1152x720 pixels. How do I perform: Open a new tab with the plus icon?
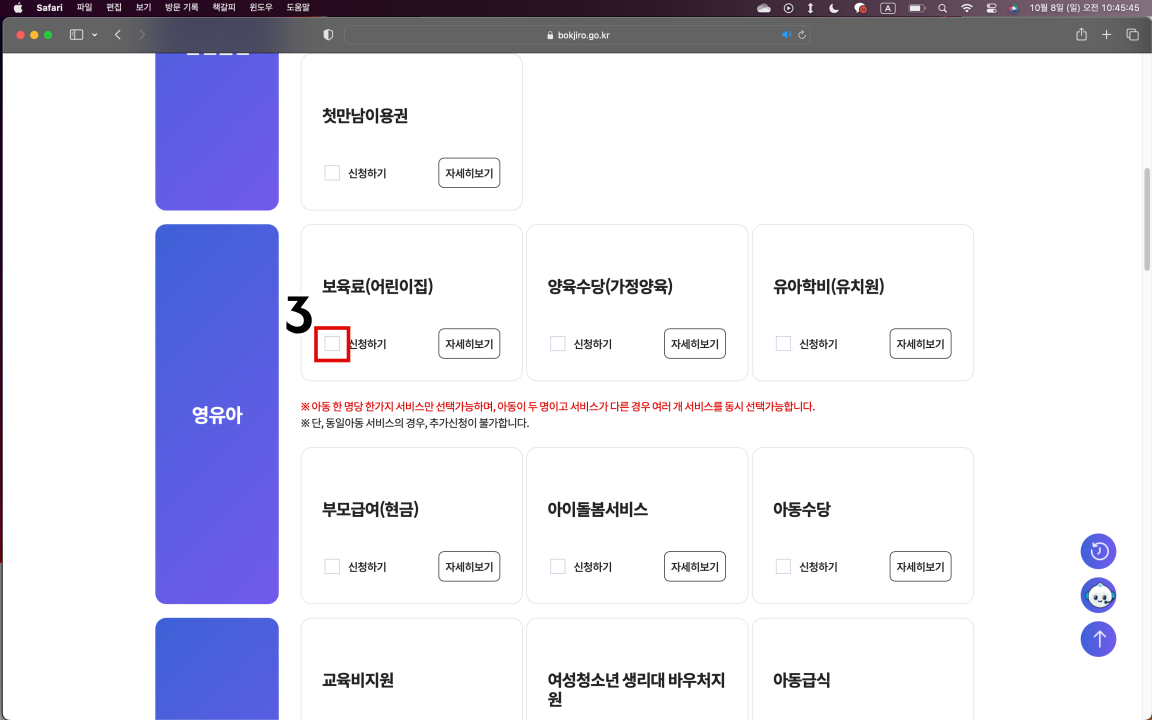coord(1106,33)
